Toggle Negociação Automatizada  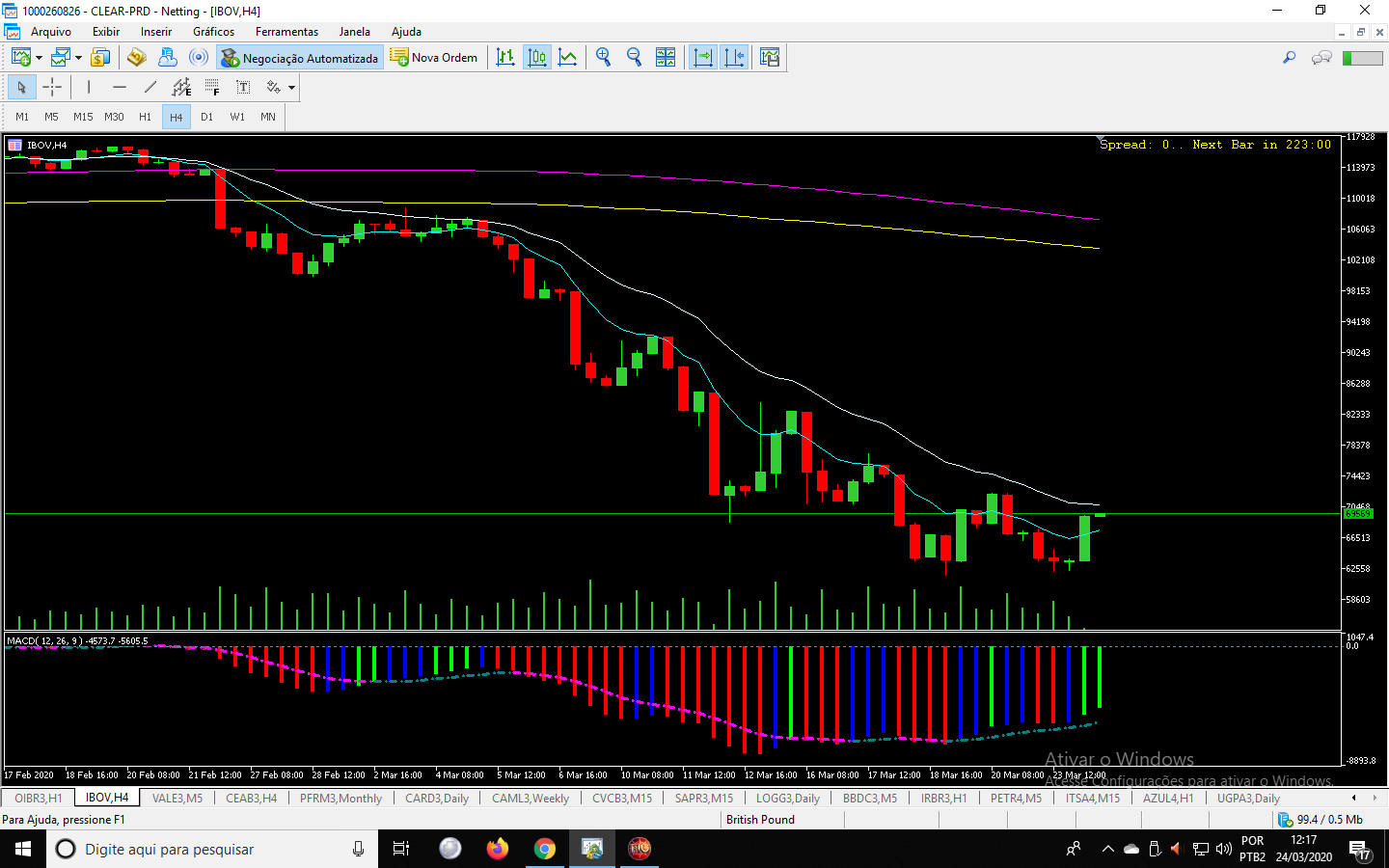[300, 58]
